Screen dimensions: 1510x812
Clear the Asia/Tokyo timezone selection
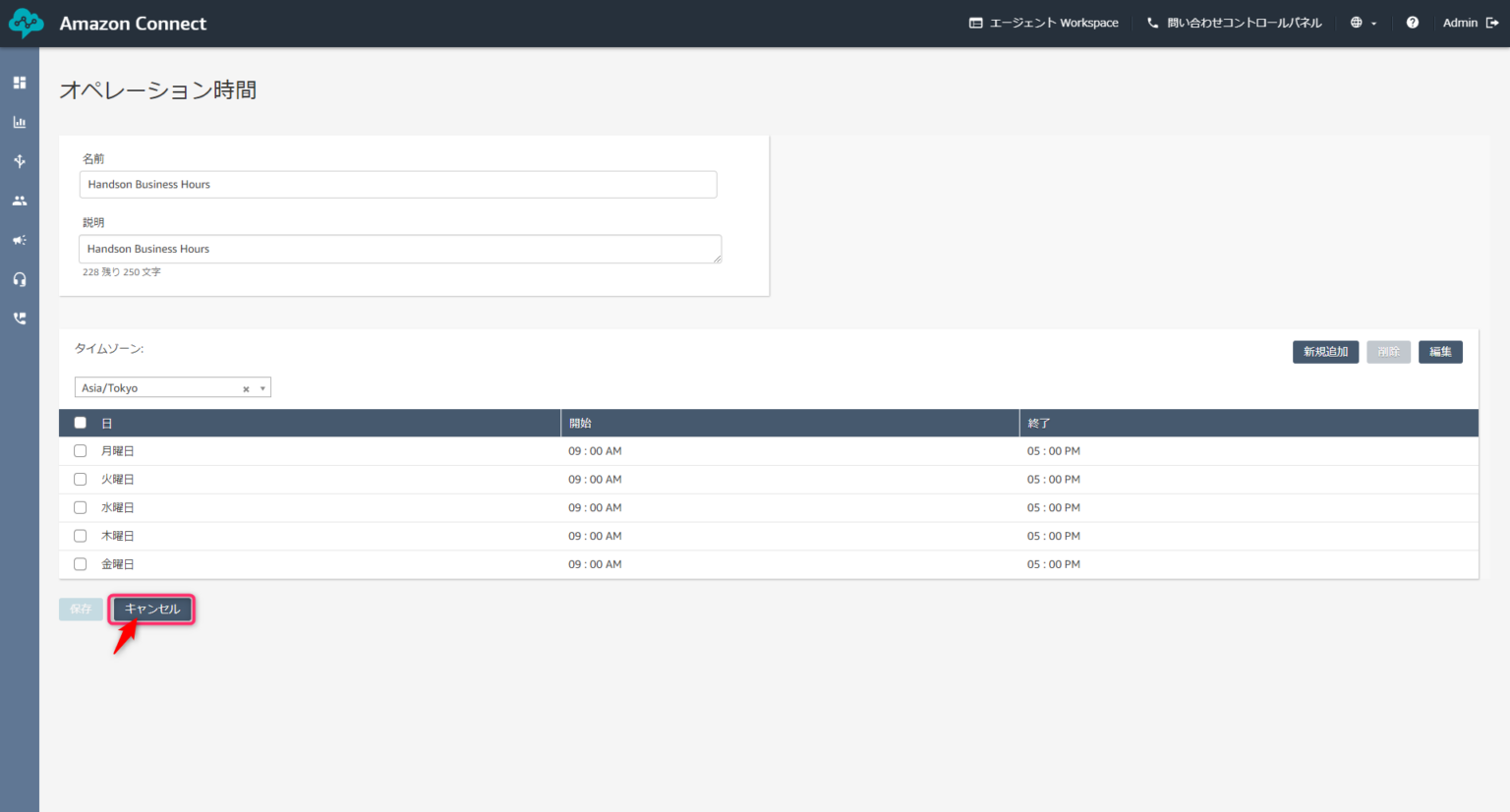(x=246, y=389)
